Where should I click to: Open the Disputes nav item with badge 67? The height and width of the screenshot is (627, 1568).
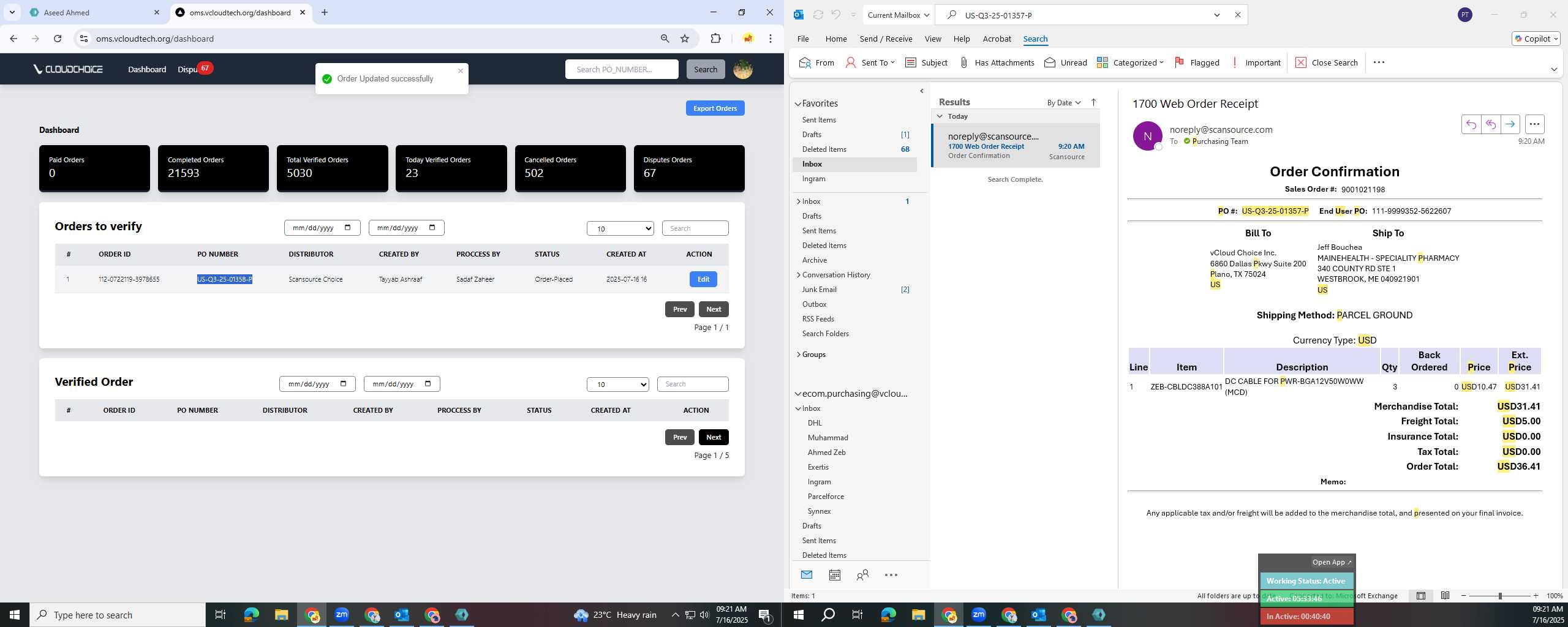[194, 69]
